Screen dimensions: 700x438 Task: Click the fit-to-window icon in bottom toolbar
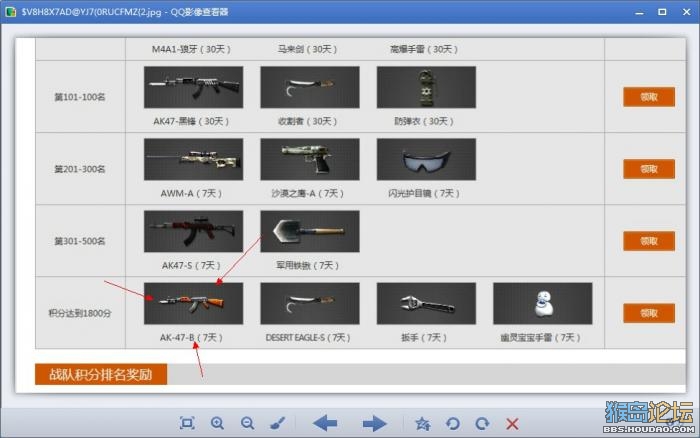[187, 423]
